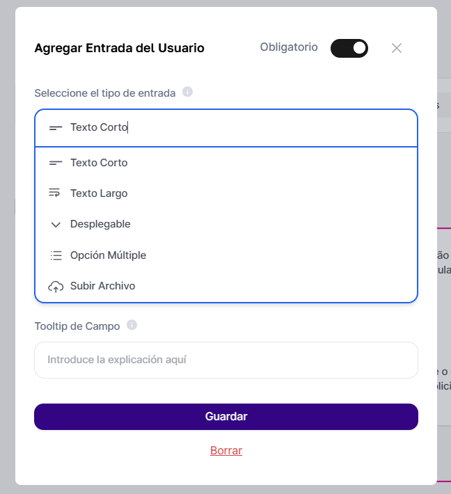Click the Opción Múltiple list icon
Screen dimensions: 451x494
point(56,255)
